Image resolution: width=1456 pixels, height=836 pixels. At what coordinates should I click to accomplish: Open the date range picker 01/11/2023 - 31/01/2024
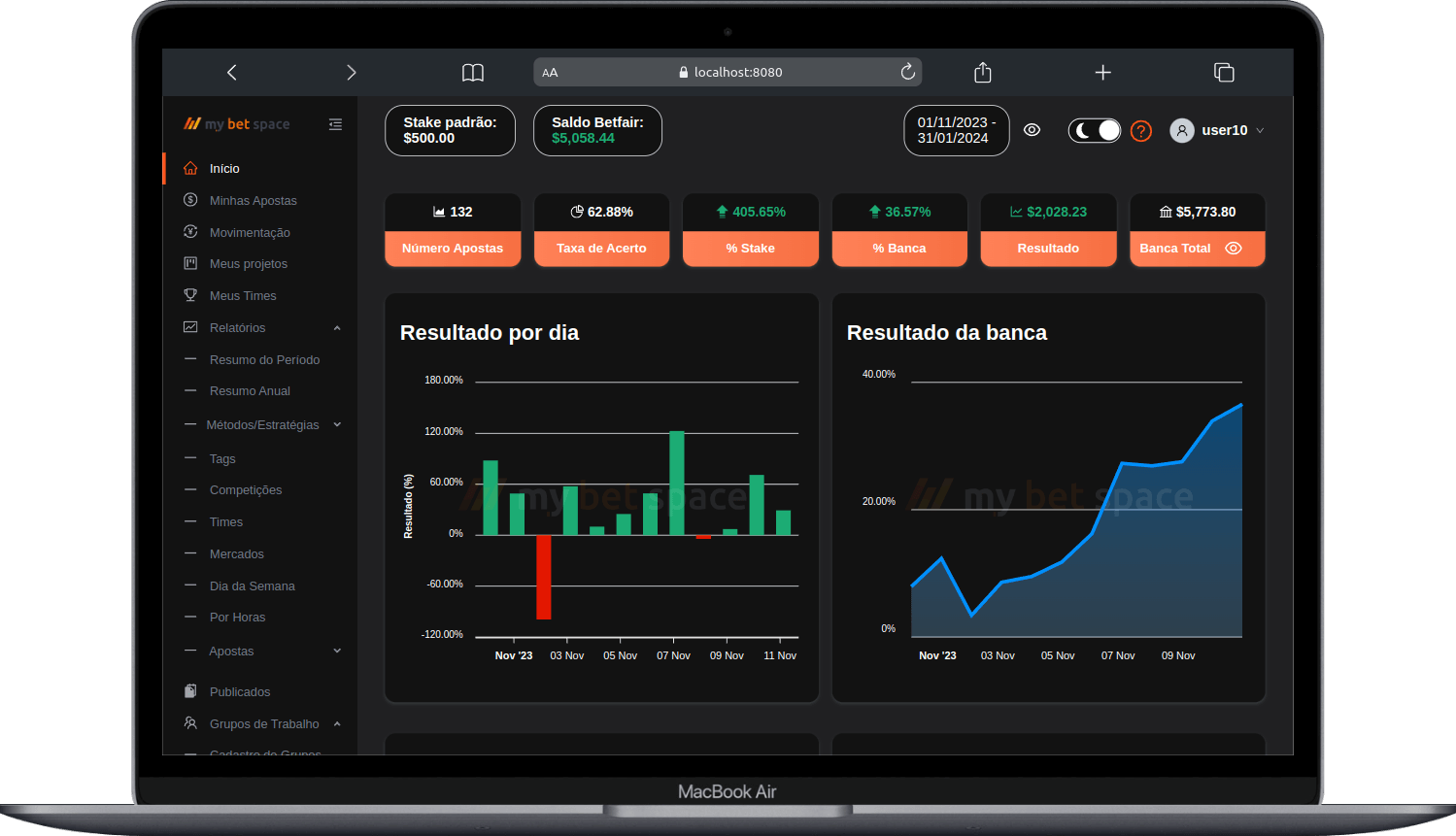(x=957, y=130)
